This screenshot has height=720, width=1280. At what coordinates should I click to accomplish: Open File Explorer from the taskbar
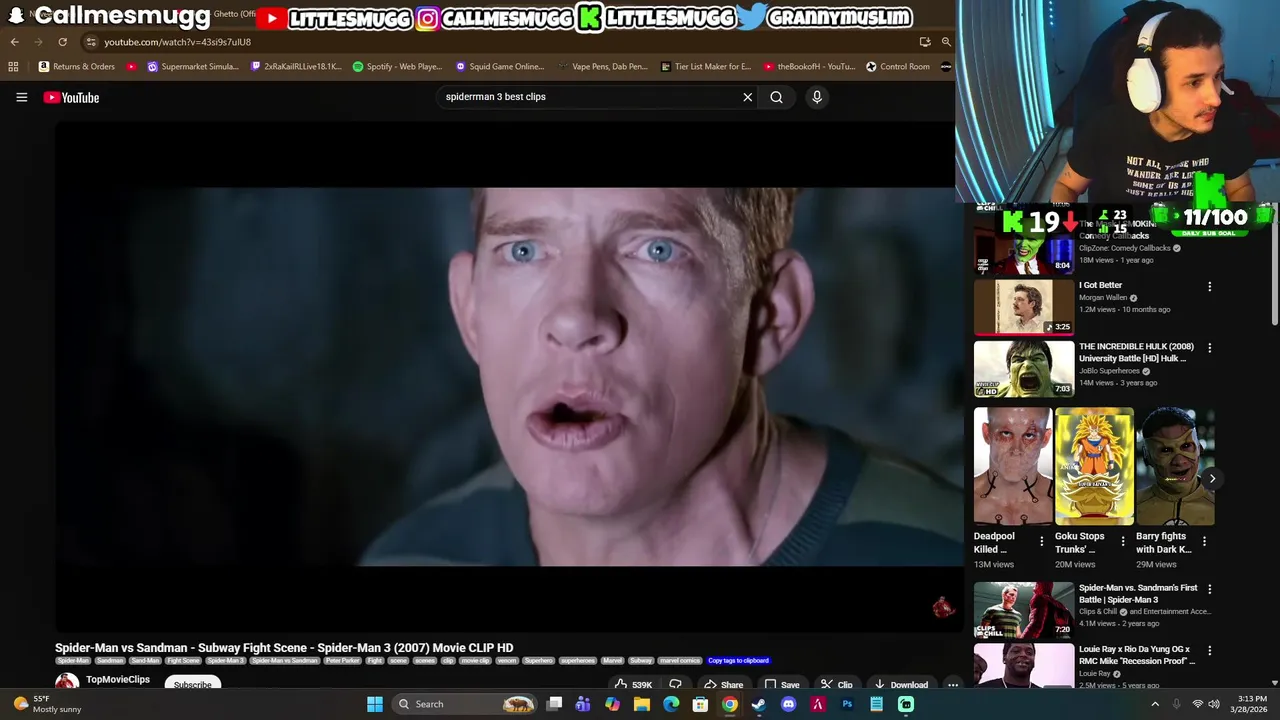(642, 704)
